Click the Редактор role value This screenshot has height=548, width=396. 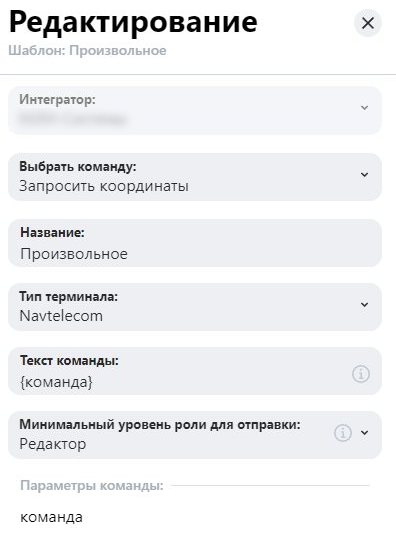(53, 444)
